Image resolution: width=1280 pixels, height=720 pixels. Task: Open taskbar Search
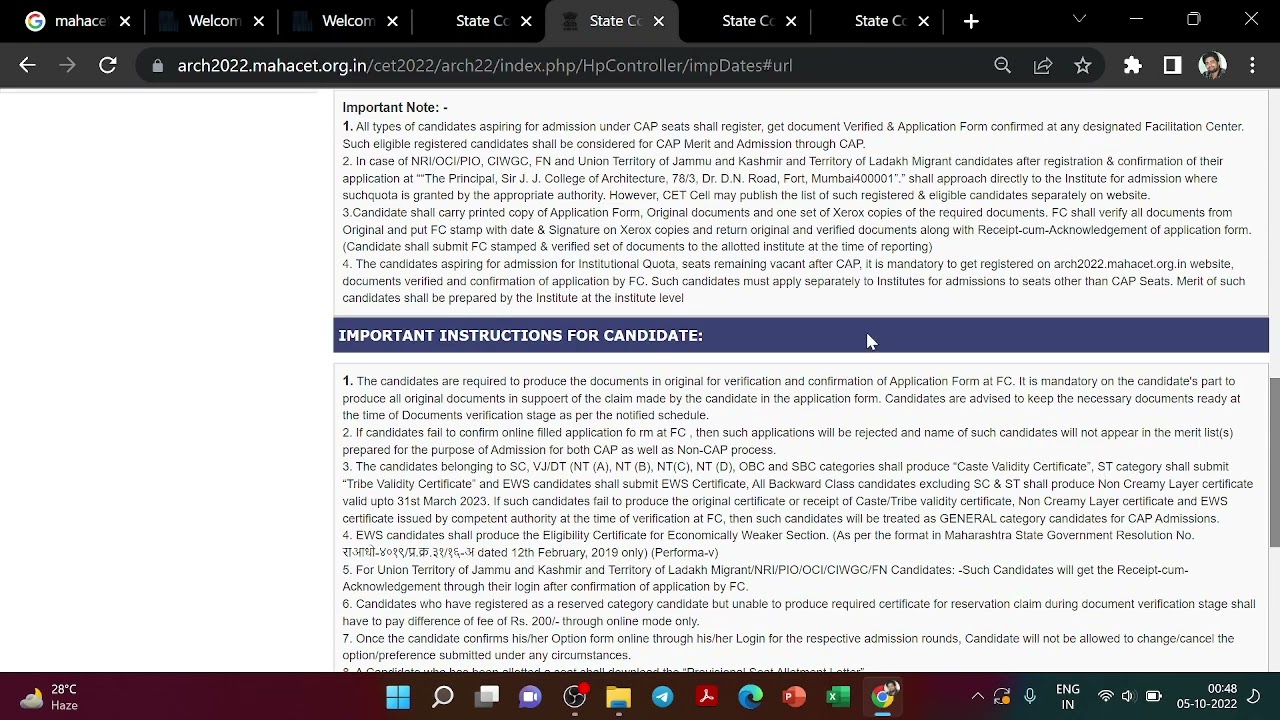[442, 697]
